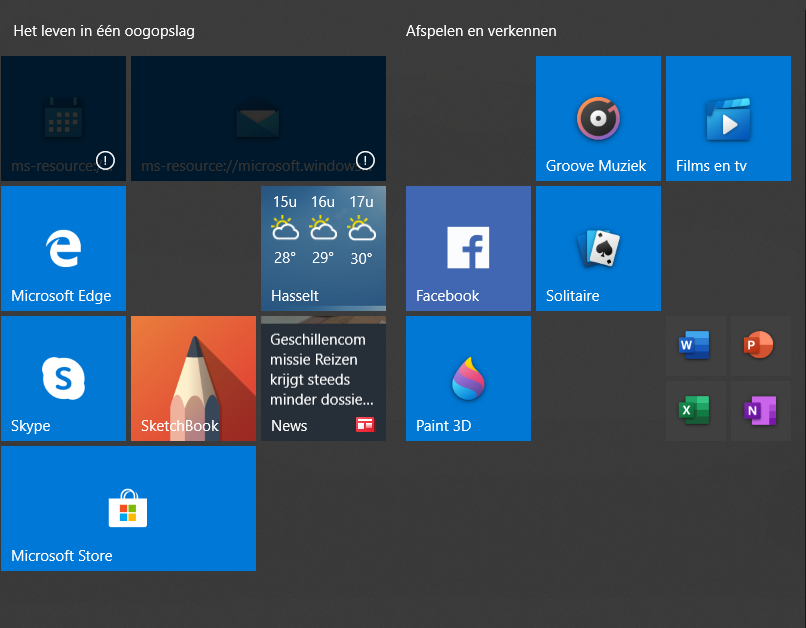Open the broken calendar tile

click(63, 118)
